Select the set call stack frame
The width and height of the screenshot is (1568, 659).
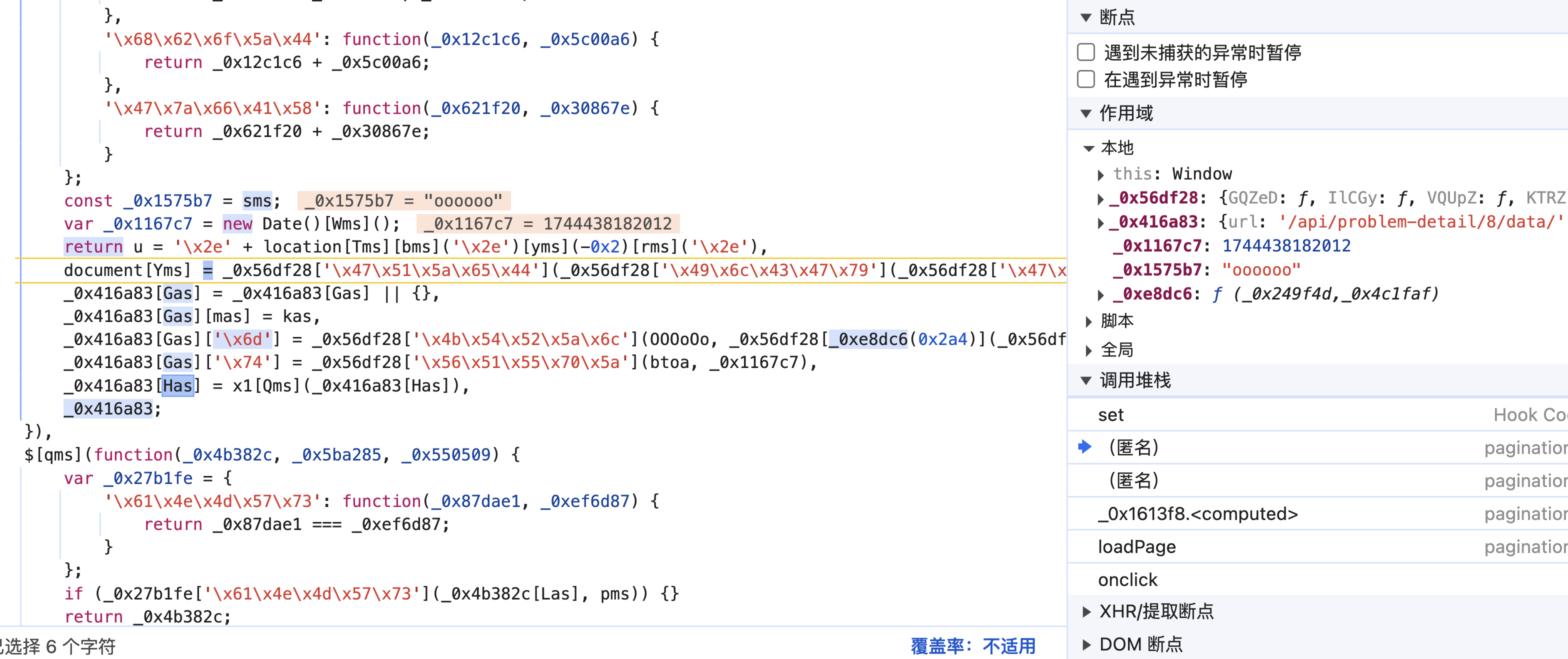(1111, 415)
